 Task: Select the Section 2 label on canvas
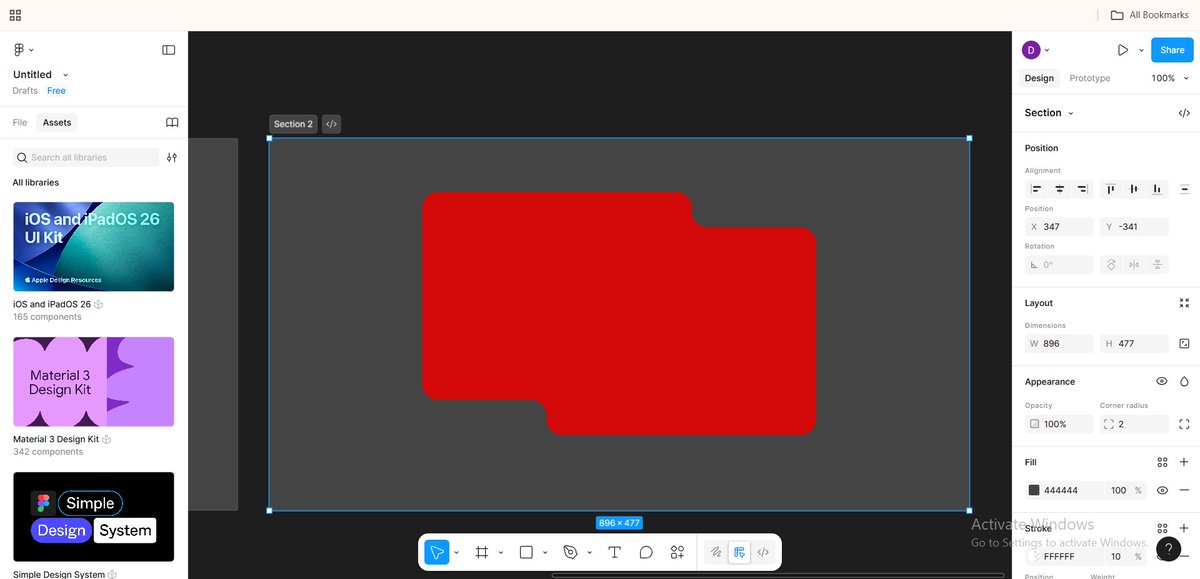293,124
